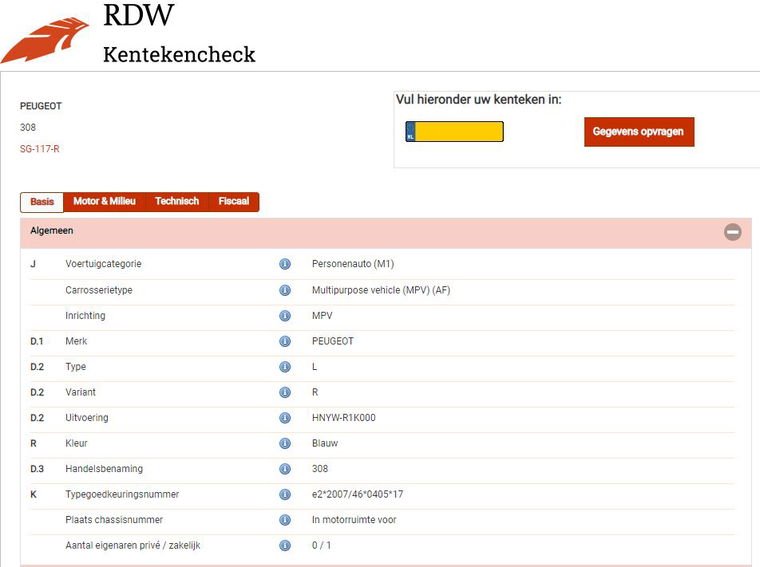Open info icon for Typegoedkeuringsnummer
The height and width of the screenshot is (567, 760).
pos(285,494)
